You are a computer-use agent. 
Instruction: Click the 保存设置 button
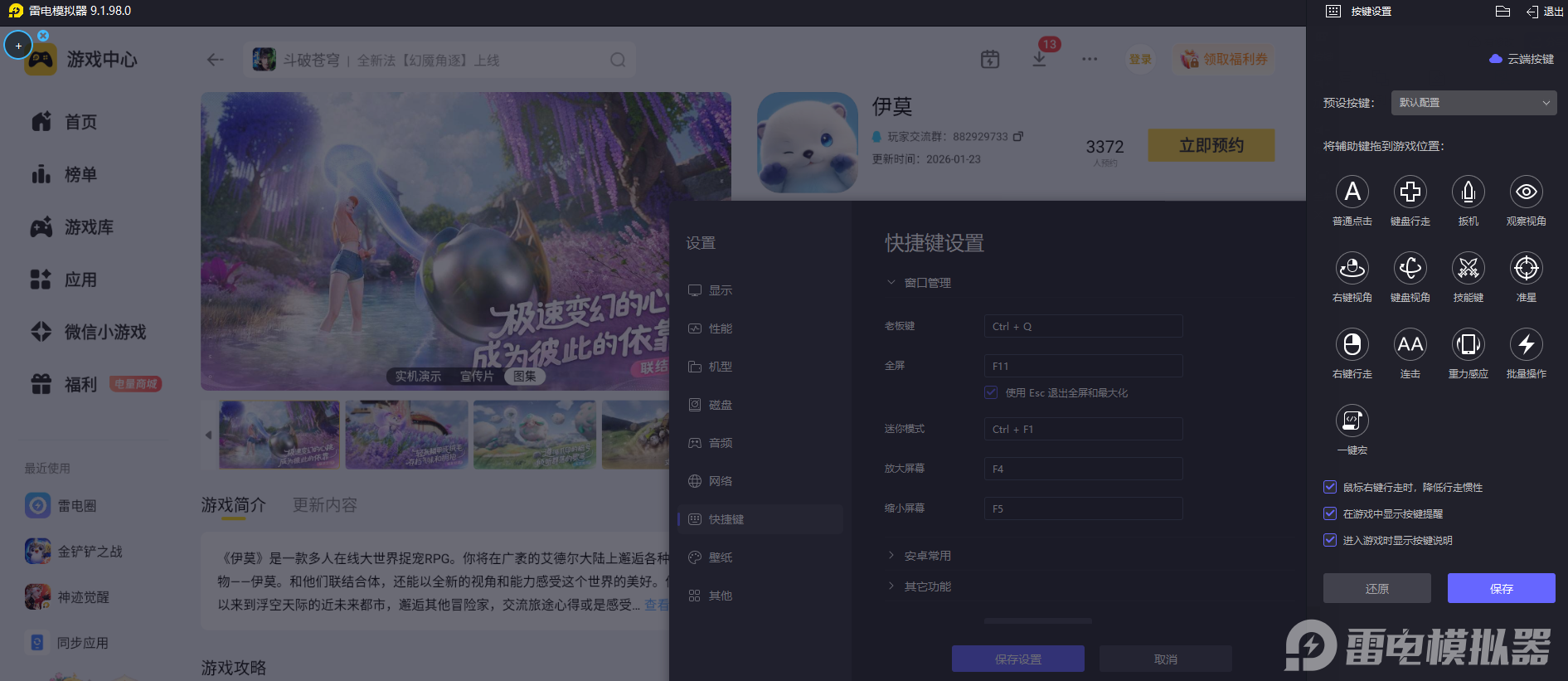[1018, 659]
